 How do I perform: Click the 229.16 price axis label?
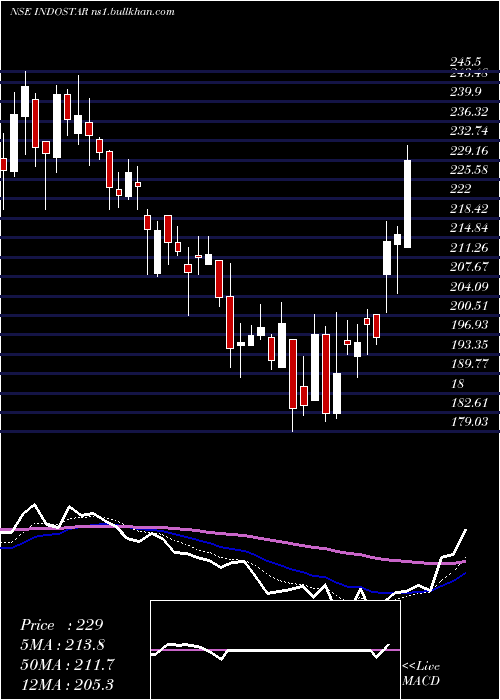point(469,150)
